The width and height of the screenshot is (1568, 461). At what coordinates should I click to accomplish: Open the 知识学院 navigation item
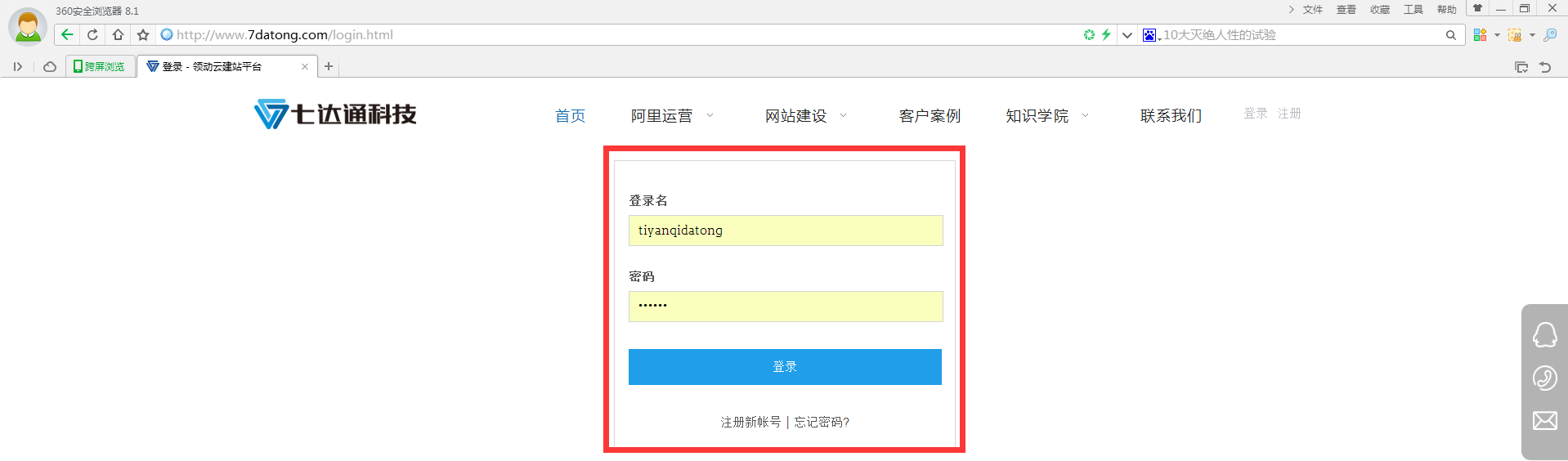[1037, 116]
